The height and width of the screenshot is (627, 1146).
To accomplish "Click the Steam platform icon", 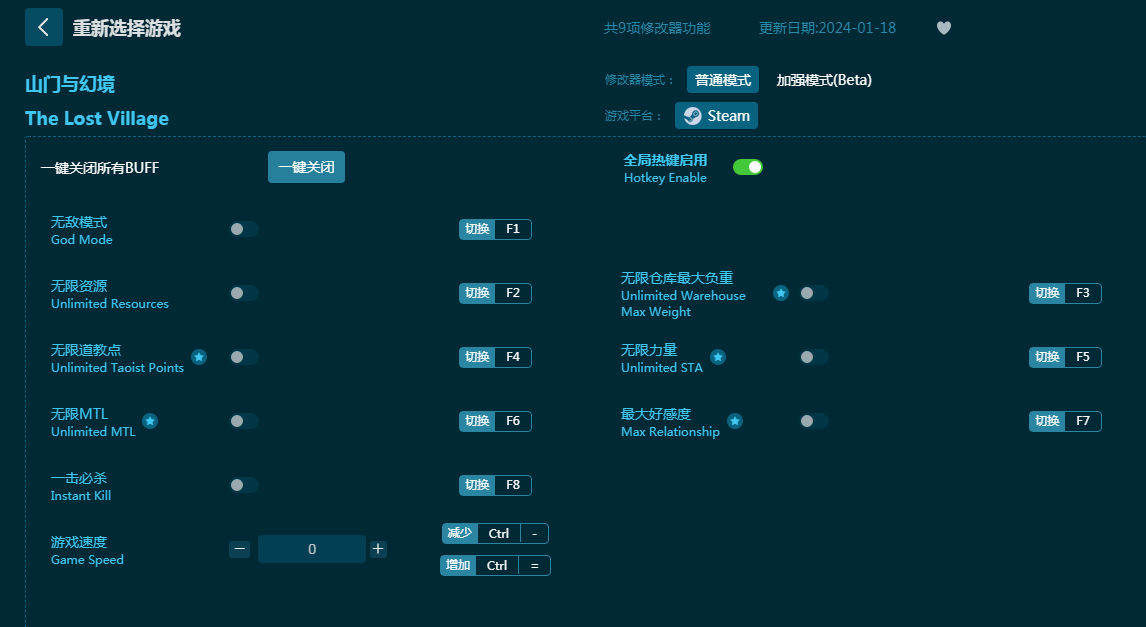I will [x=692, y=116].
